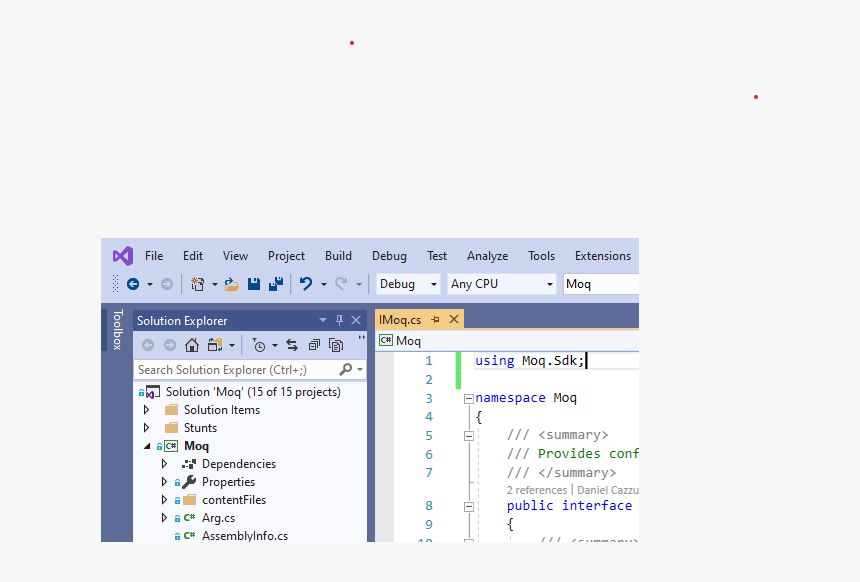The width and height of the screenshot is (860, 582).
Task: Click Collapse All icon in Solution Explorer
Action: [314, 345]
